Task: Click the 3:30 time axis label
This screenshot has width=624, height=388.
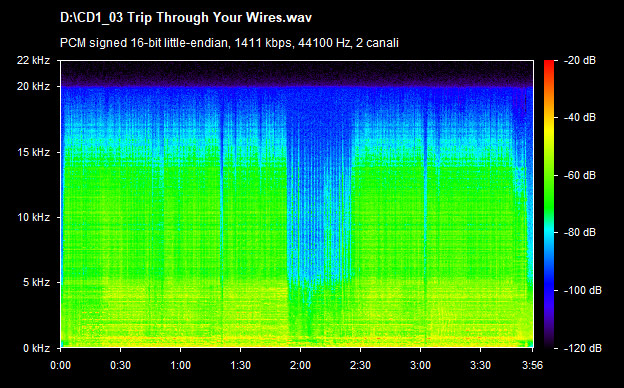Action: (480, 365)
